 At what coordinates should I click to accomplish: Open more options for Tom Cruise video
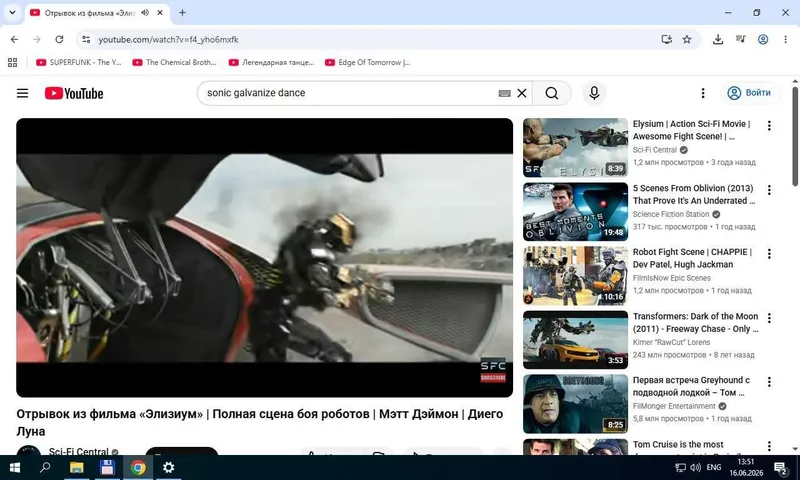click(x=769, y=446)
